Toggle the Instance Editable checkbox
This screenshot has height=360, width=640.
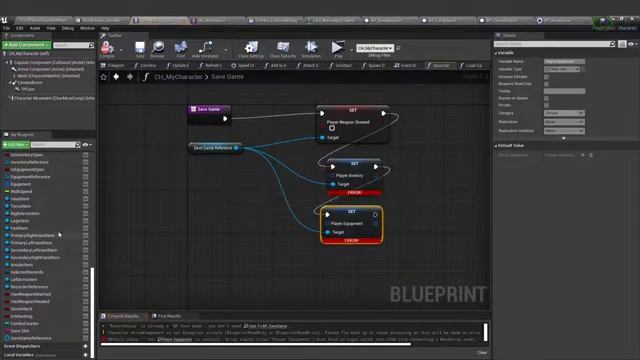547,77
